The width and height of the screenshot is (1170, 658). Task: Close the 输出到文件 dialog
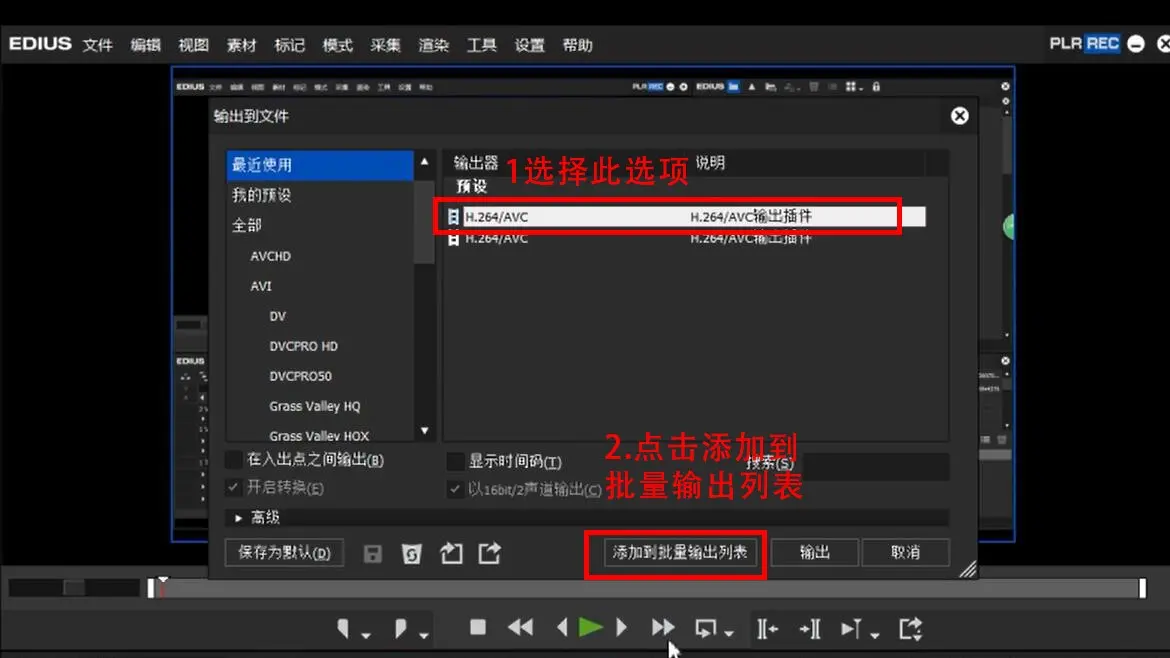tap(960, 116)
